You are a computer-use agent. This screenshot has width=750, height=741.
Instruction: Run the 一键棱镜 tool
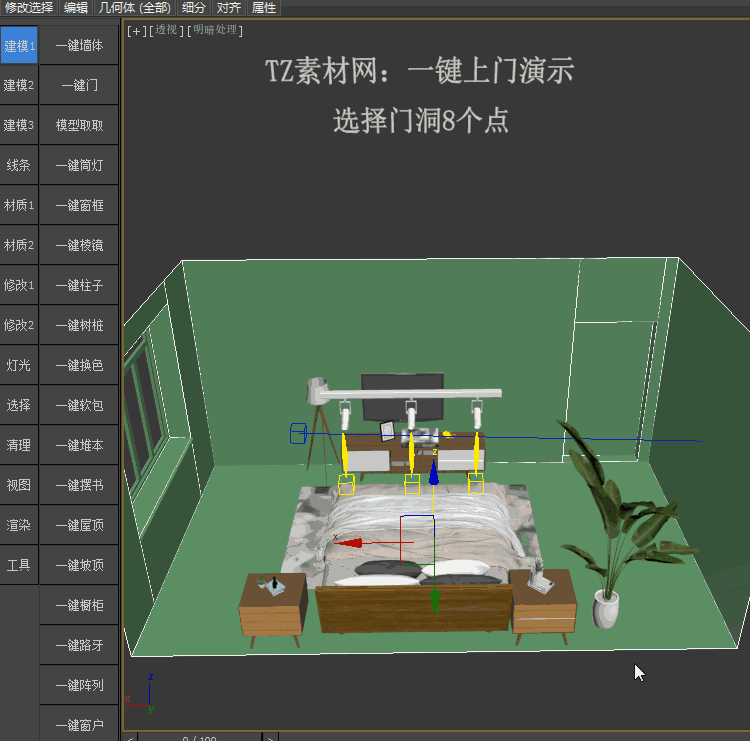(x=79, y=245)
